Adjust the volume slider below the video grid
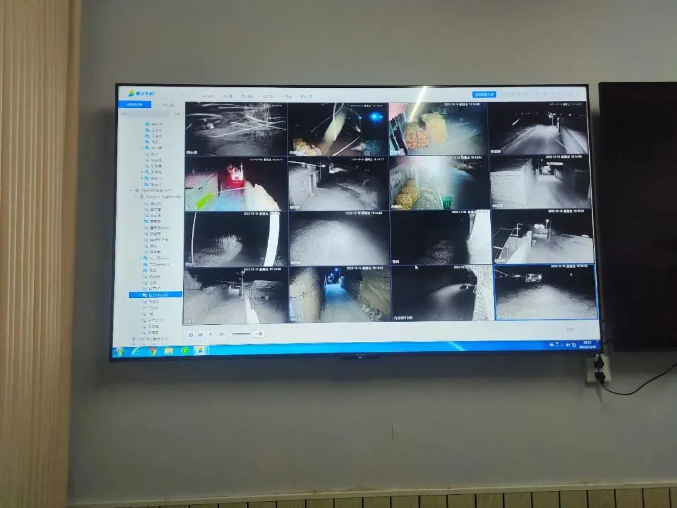 click(x=241, y=334)
